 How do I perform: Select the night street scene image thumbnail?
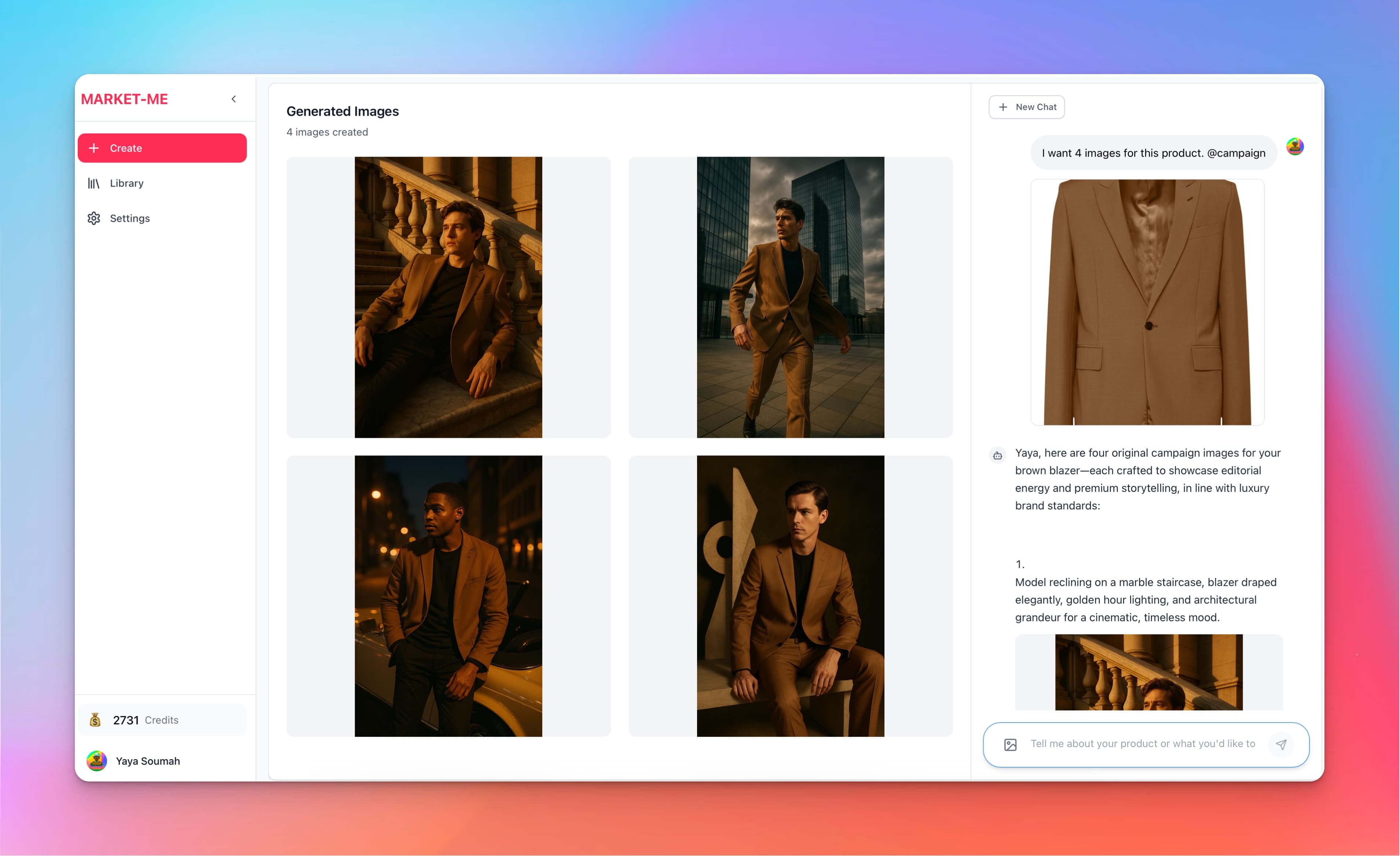[448, 595]
